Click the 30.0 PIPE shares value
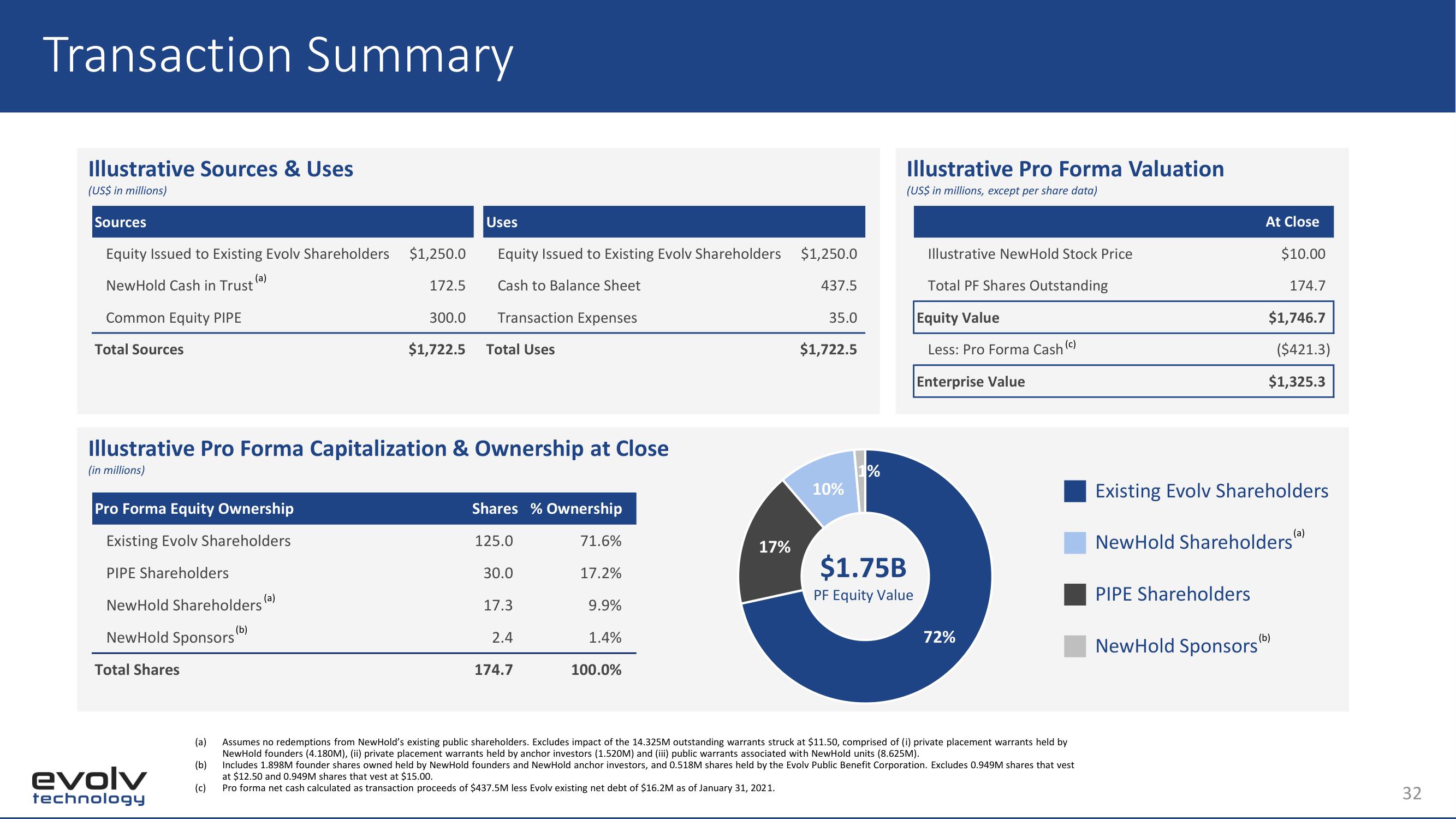Image resolution: width=1456 pixels, height=819 pixels. pos(498,573)
